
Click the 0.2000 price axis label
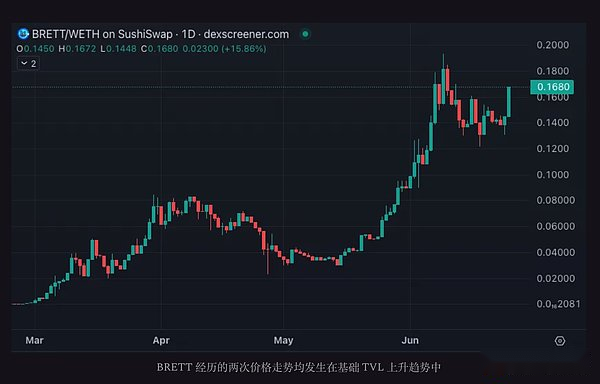click(x=553, y=45)
